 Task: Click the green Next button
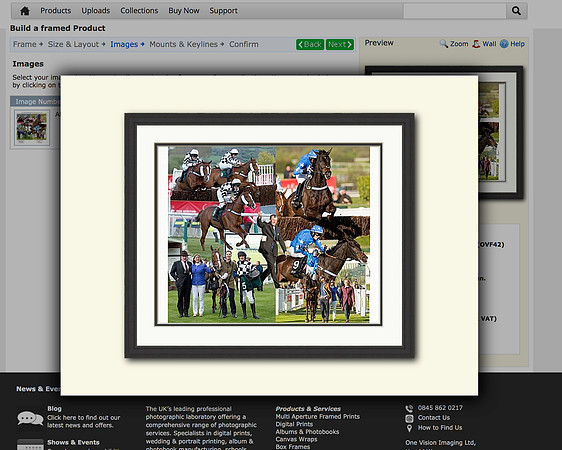[340, 44]
